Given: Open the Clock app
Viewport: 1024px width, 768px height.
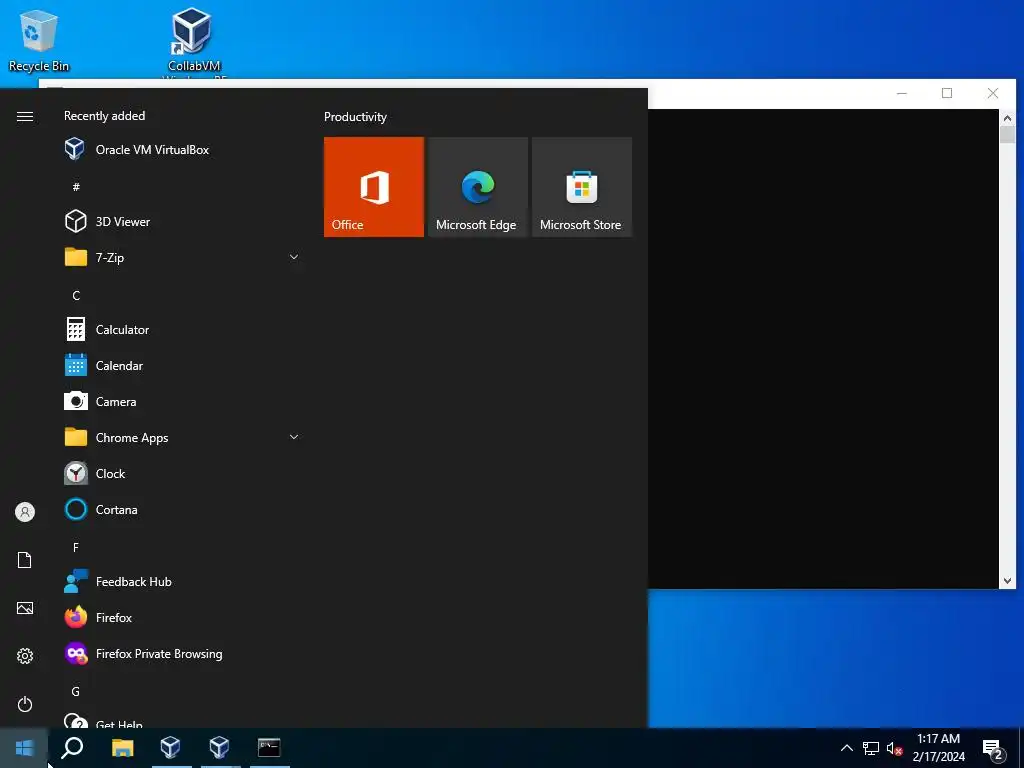Looking at the screenshot, I should (183, 473).
